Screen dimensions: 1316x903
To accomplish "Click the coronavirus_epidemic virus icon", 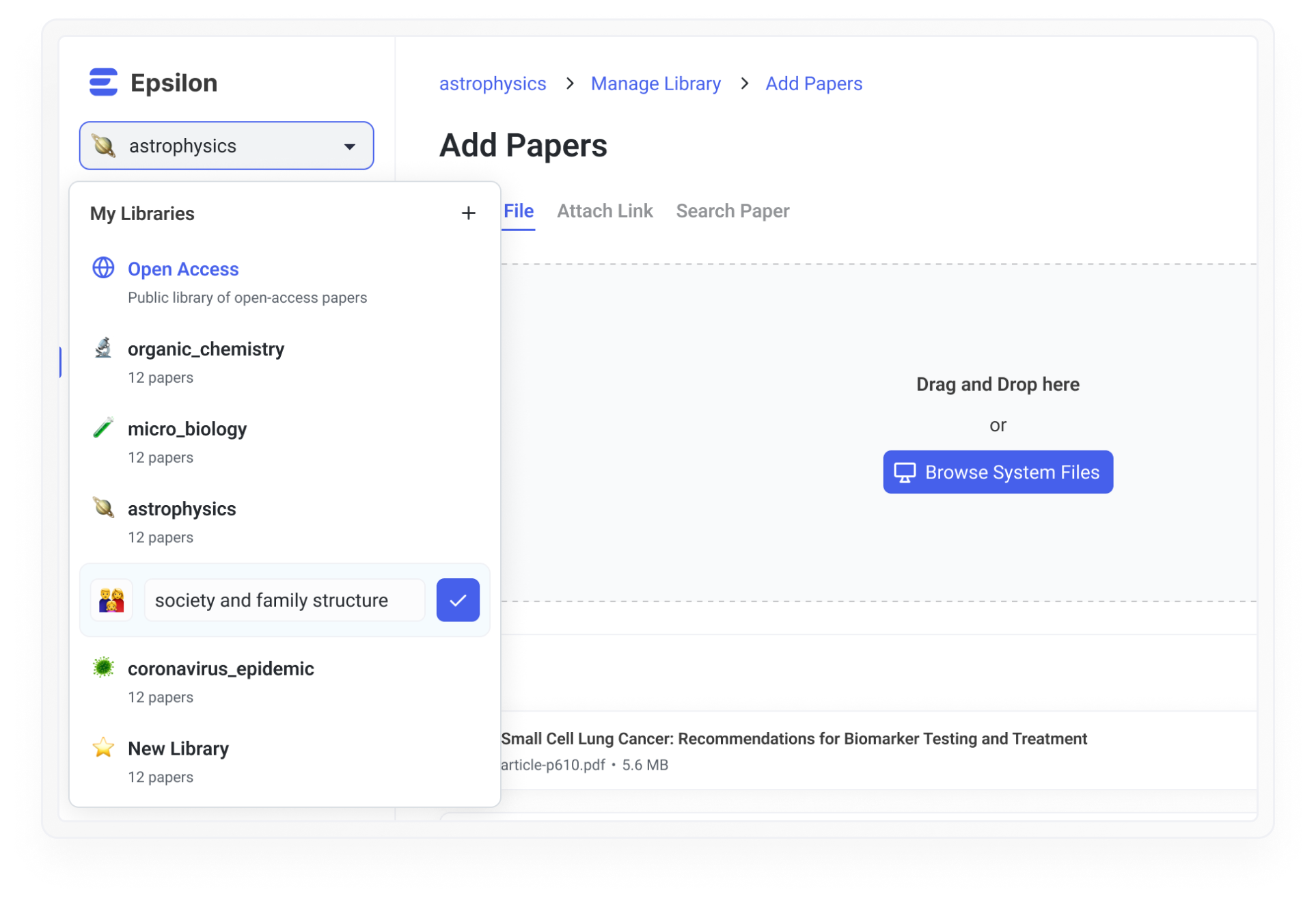I will (x=103, y=667).
